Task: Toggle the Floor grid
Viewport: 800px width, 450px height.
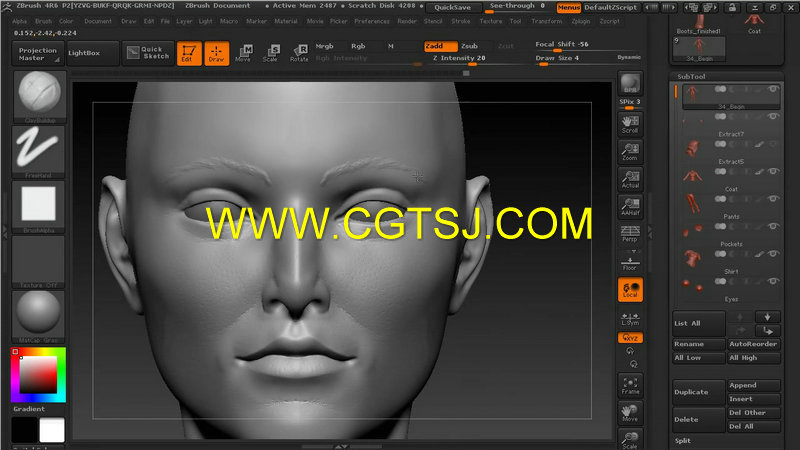Action: 630,262
